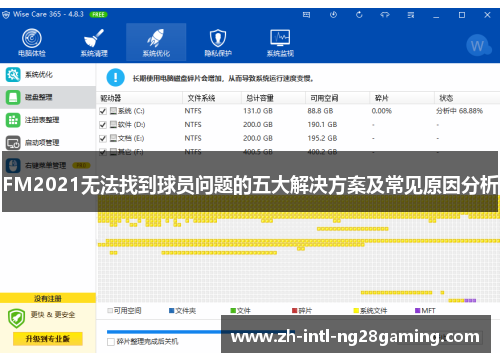The height and width of the screenshot is (362, 500).
Task: Click the 软件 (D:) drive icon
Action: (x=113, y=124)
